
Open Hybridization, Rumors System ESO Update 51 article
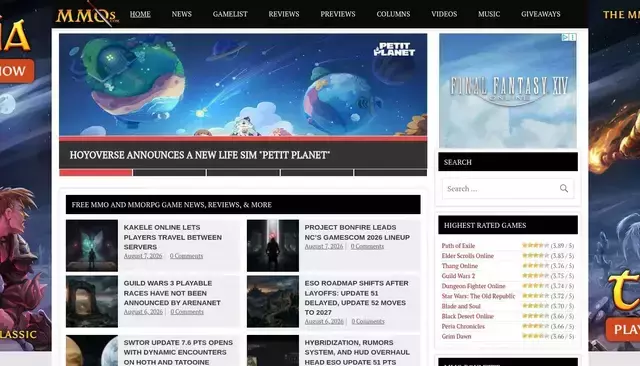[357, 352]
